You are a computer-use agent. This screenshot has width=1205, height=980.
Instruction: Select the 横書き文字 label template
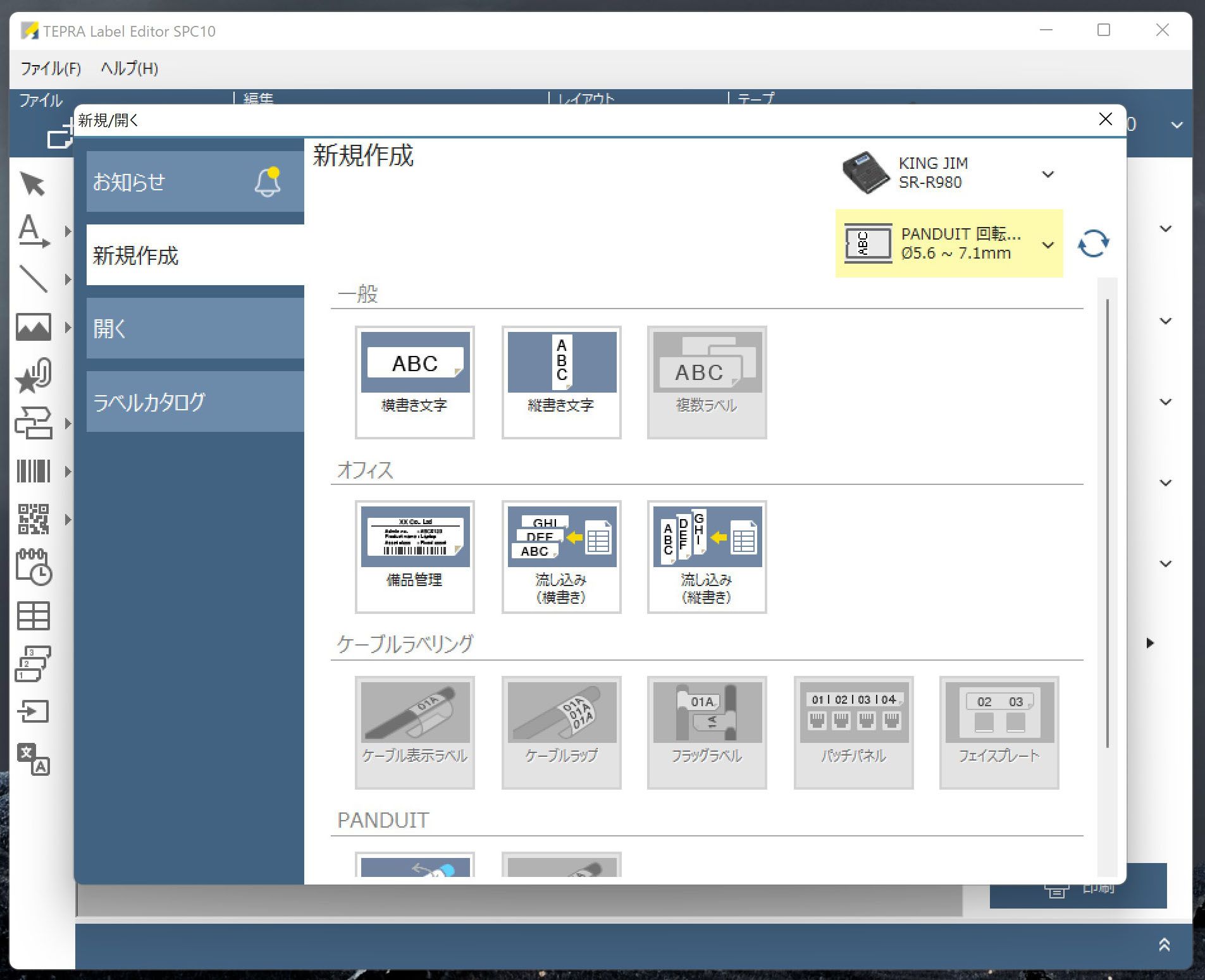click(415, 381)
